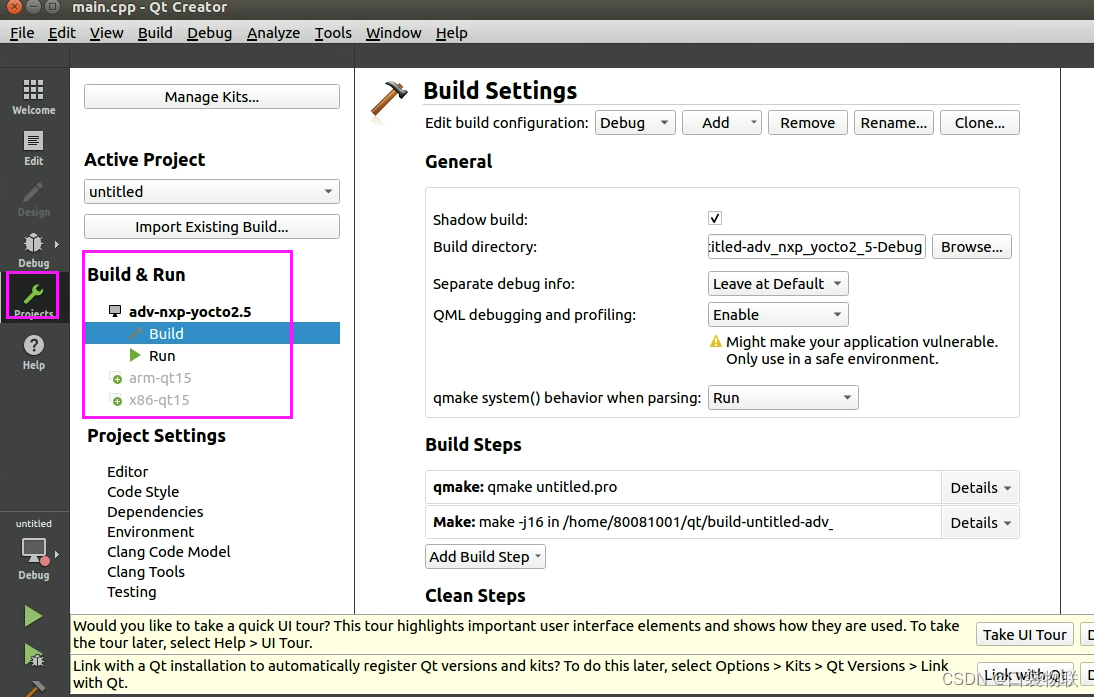This screenshot has height=697, width=1094.
Task: Open Editor project settings
Action: click(128, 472)
